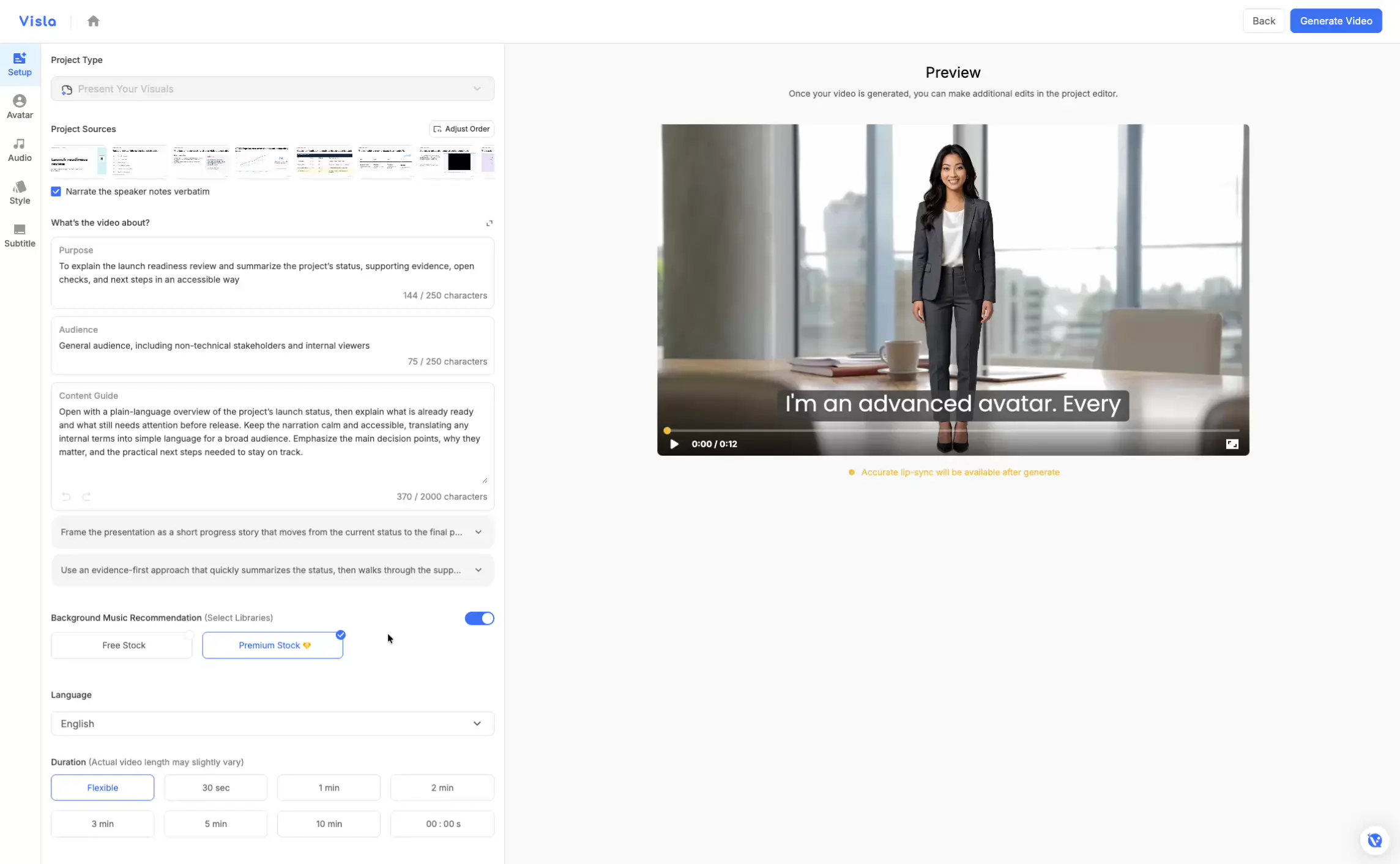Click the undo icon in Content Guide
Image resolution: width=1400 pixels, height=864 pixels.
pos(66,496)
